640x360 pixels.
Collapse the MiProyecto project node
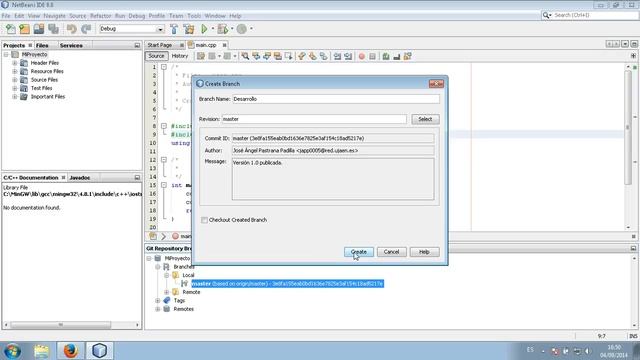tap(6, 54)
